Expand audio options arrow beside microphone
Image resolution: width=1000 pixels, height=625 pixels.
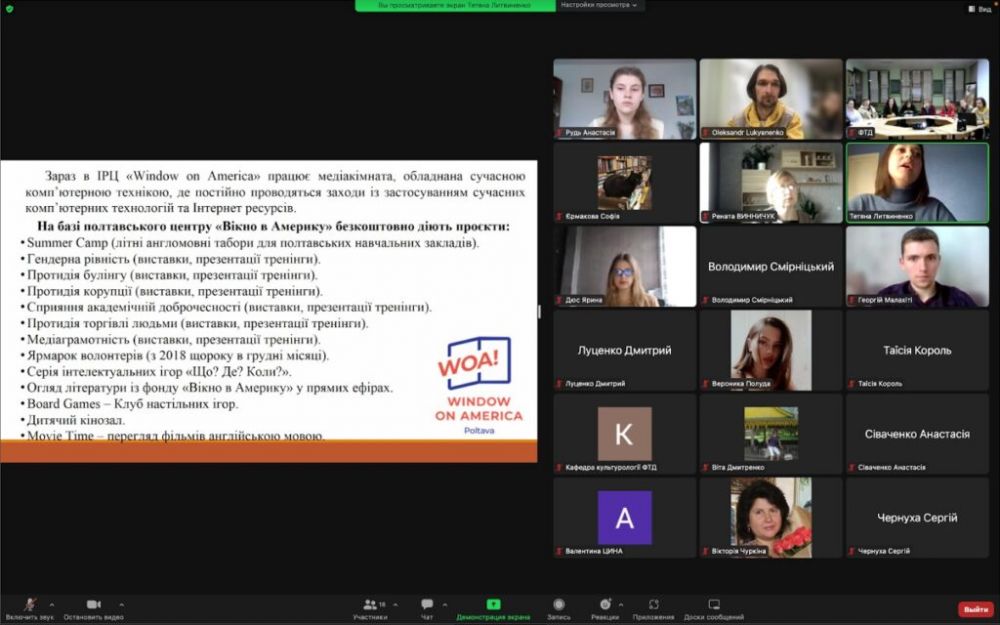point(51,604)
